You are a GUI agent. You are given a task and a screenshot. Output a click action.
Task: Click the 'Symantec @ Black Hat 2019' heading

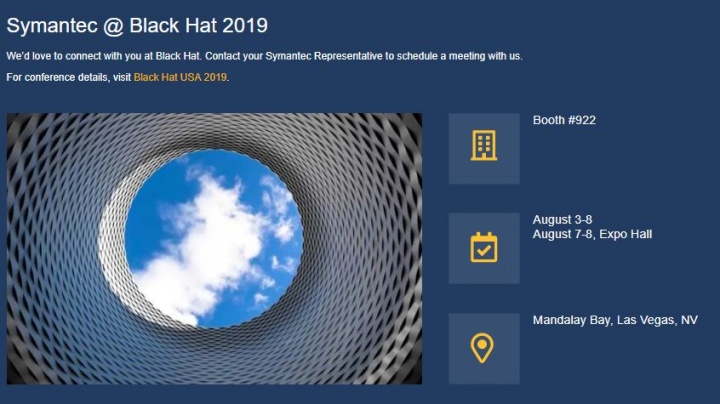click(137, 25)
